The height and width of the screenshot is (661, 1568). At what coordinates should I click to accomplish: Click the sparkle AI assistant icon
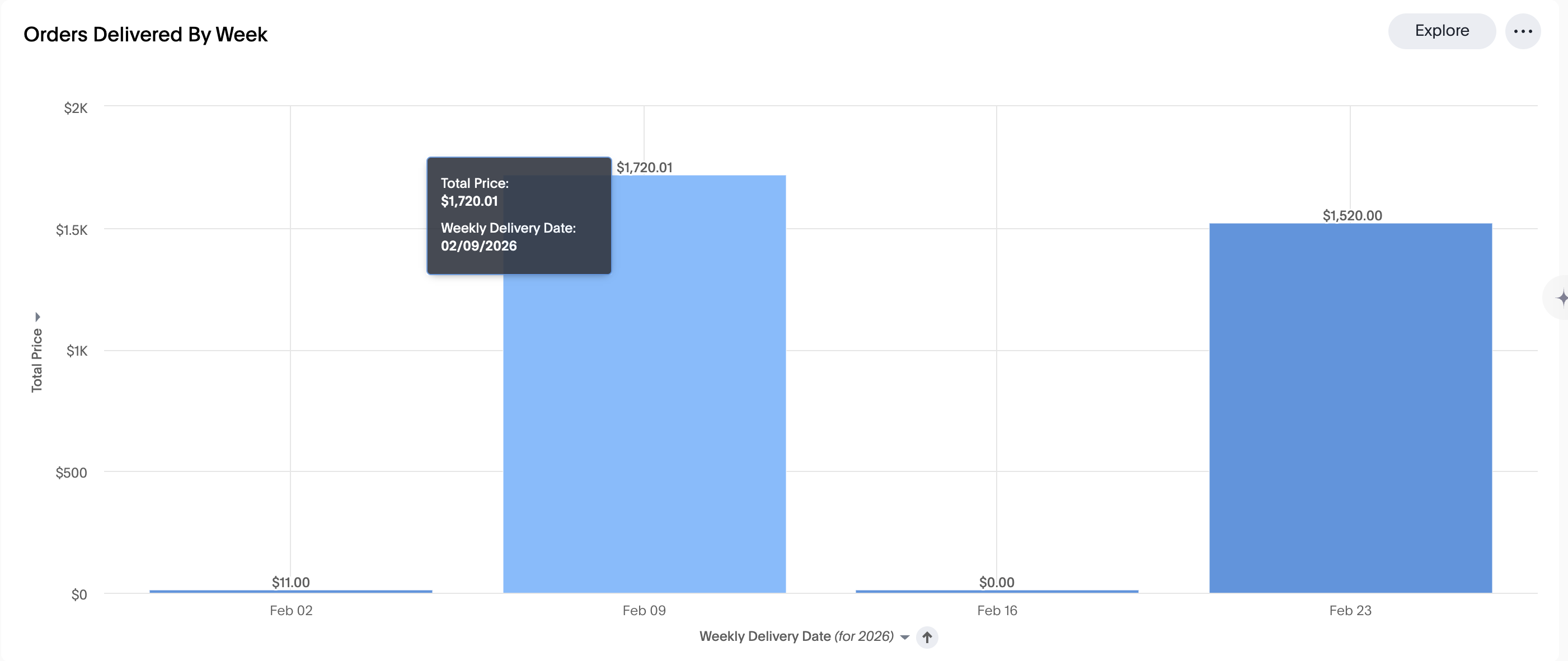tap(1561, 298)
